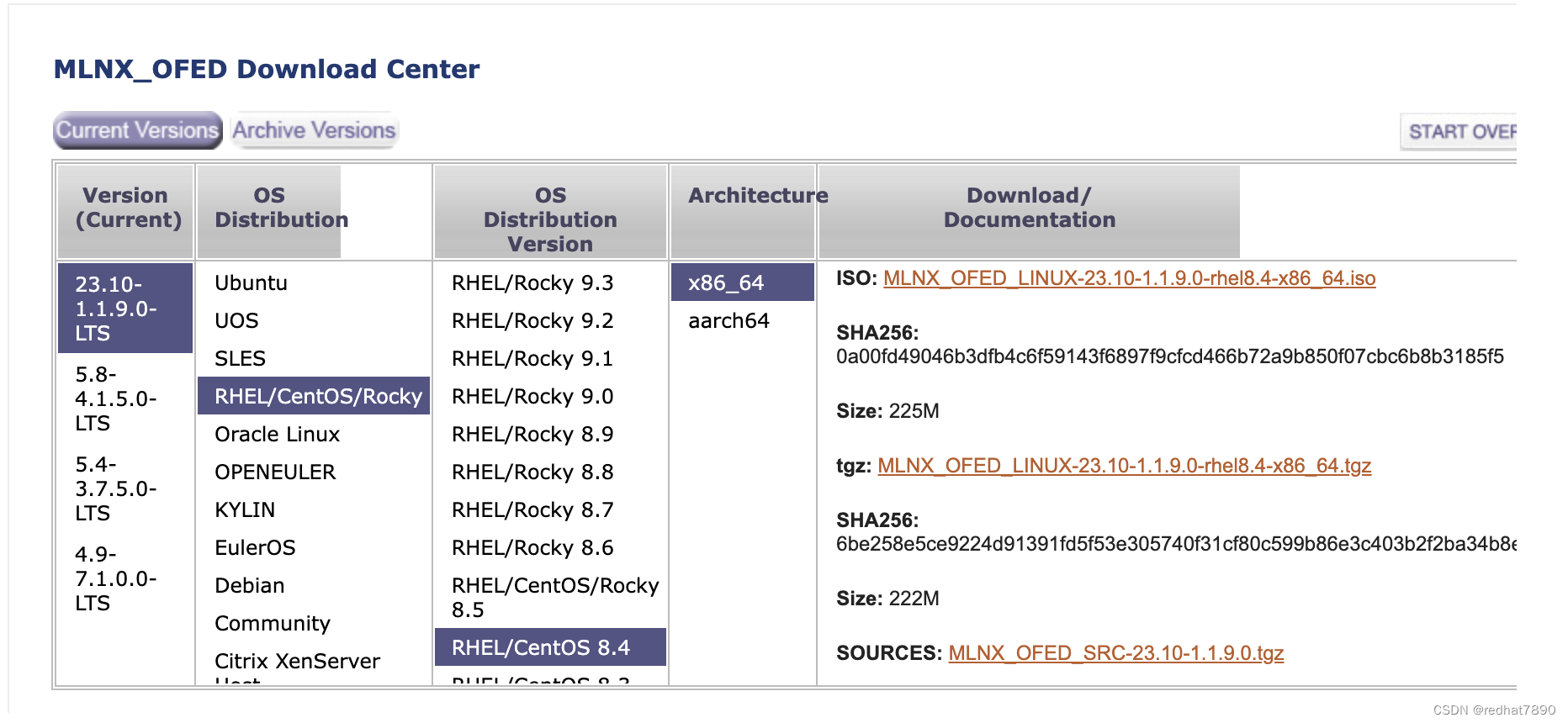Click the START OVER button
Screen dimensions: 1568x723
[x=1459, y=132]
